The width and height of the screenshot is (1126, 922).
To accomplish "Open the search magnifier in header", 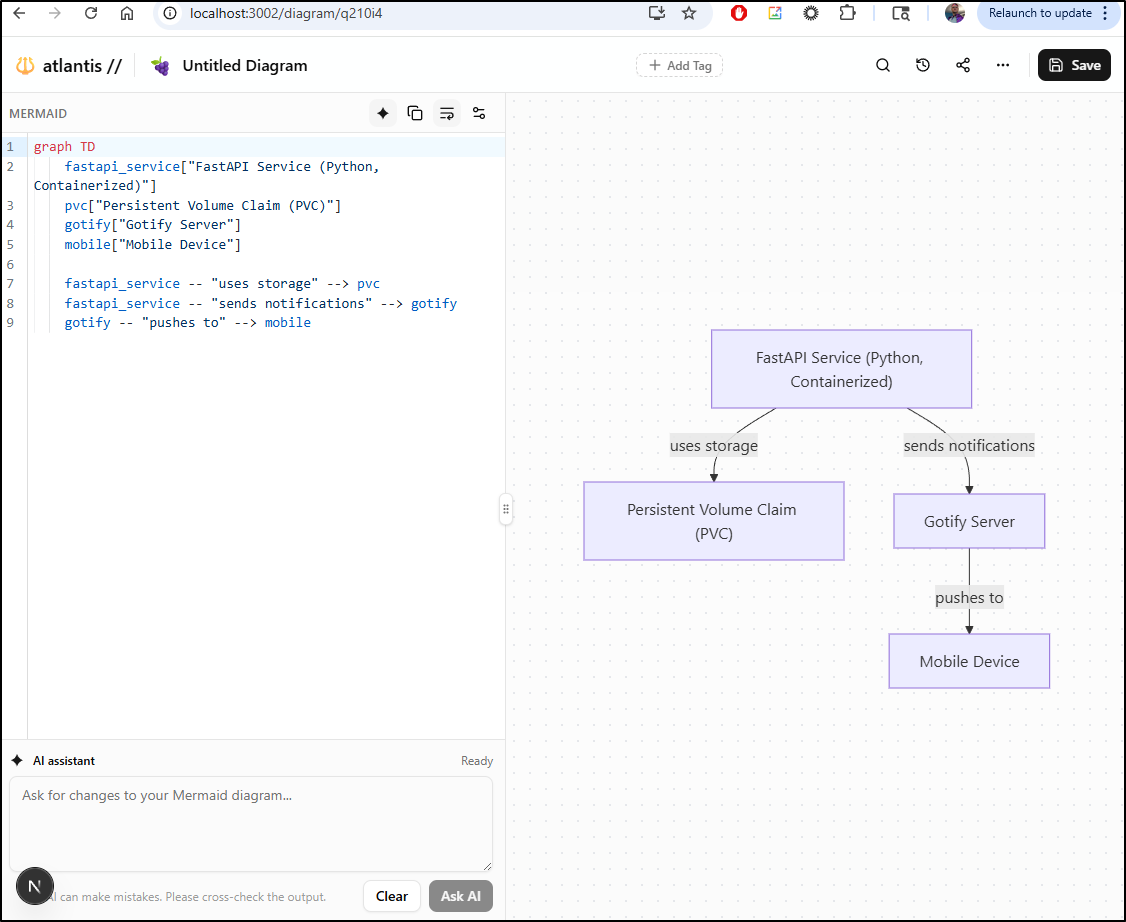I will tap(883, 65).
